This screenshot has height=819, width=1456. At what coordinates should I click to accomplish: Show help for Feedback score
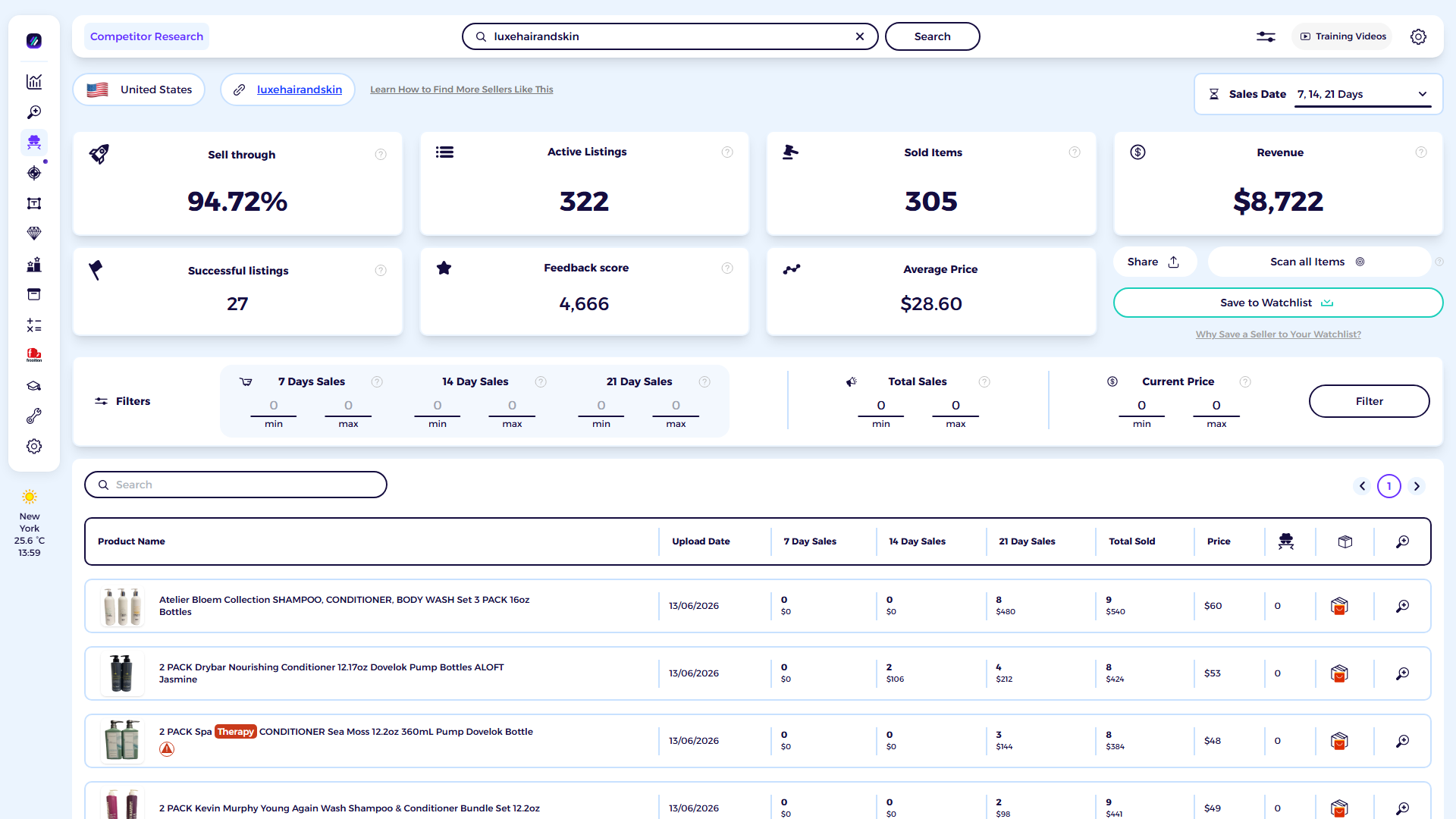727,268
